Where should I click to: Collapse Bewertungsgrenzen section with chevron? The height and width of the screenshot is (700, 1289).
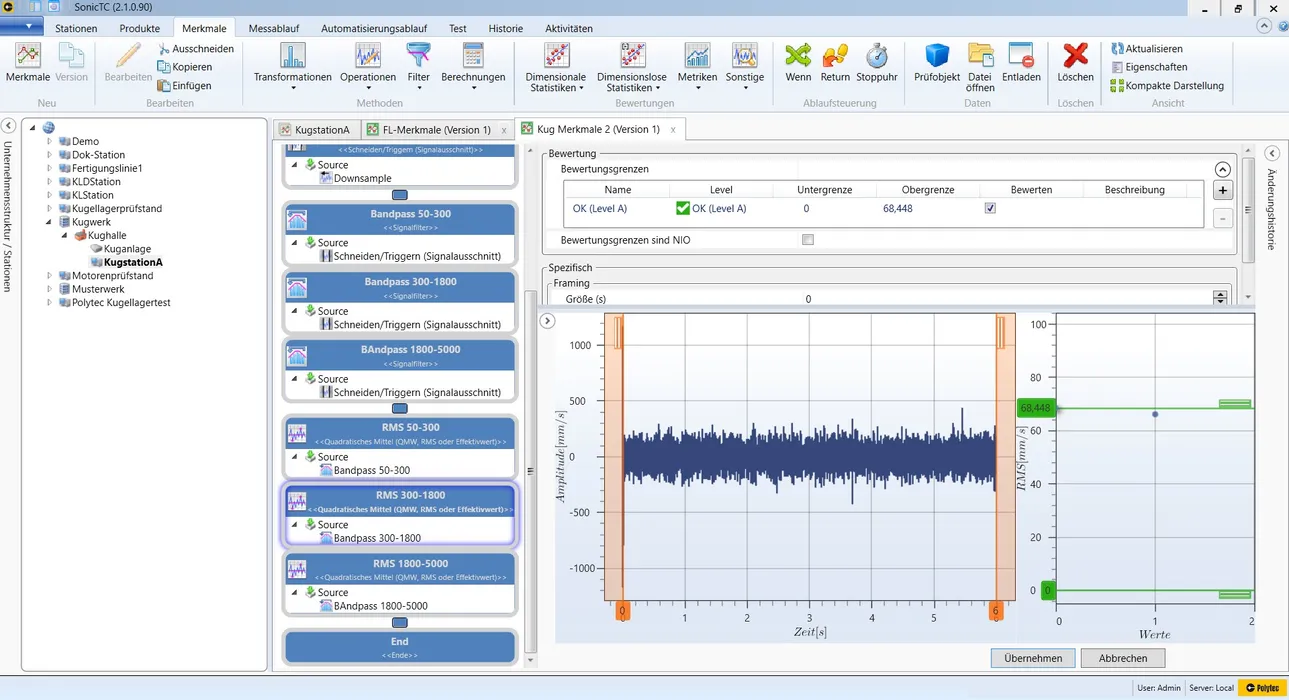click(x=1222, y=170)
